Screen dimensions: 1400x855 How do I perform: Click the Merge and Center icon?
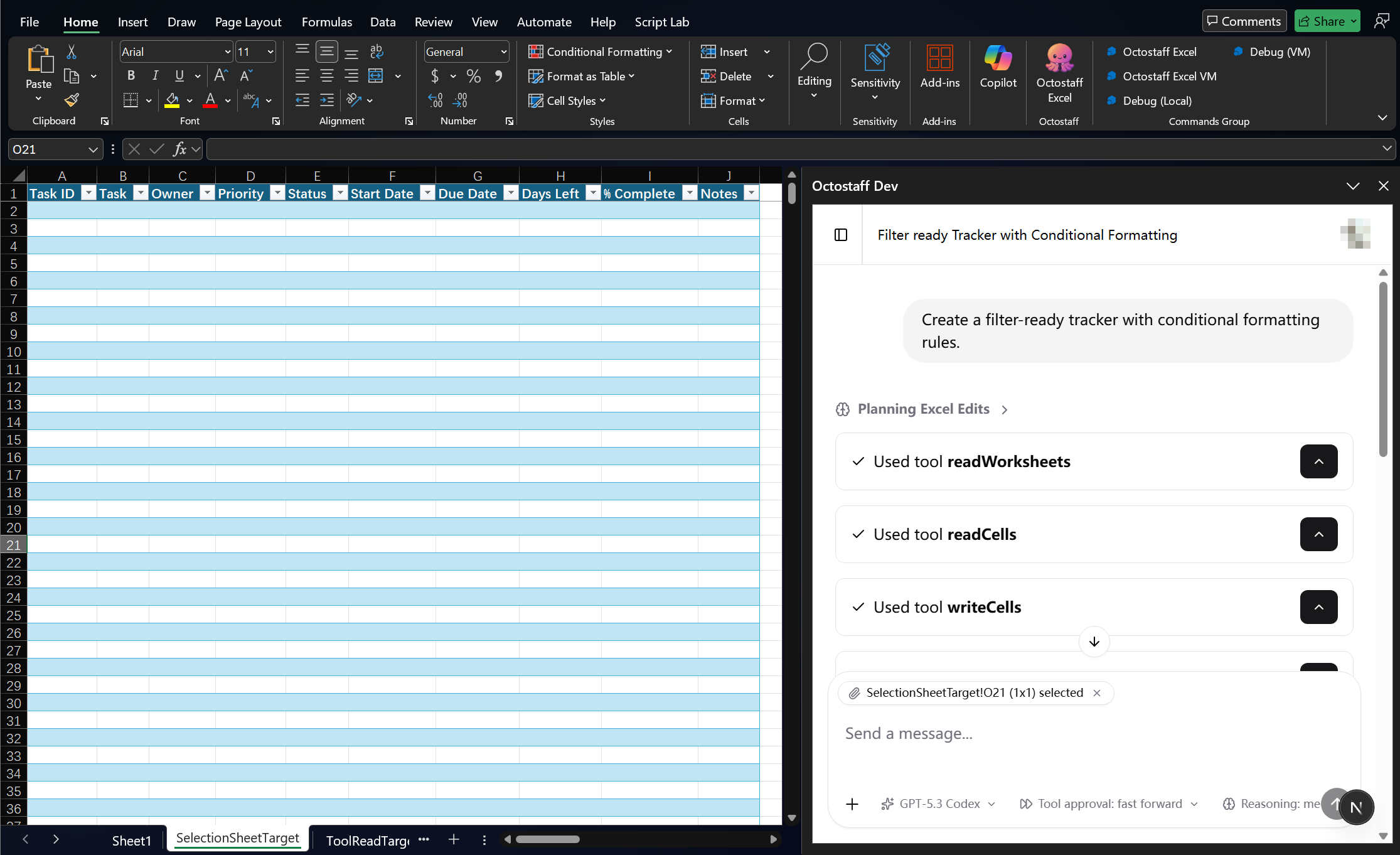point(375,76)
